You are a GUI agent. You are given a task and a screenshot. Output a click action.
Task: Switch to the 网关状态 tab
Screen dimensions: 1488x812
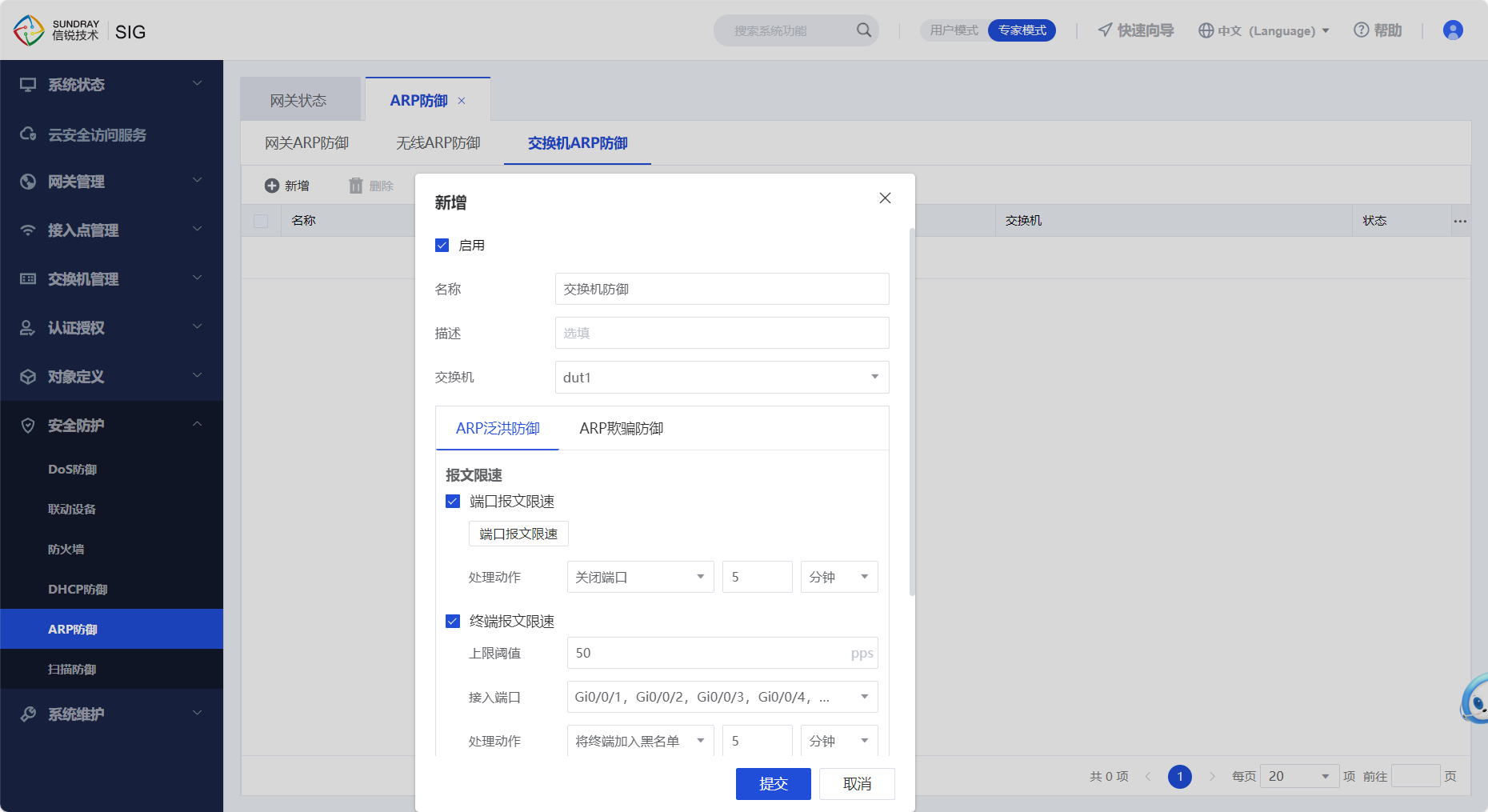coord(298,100)
